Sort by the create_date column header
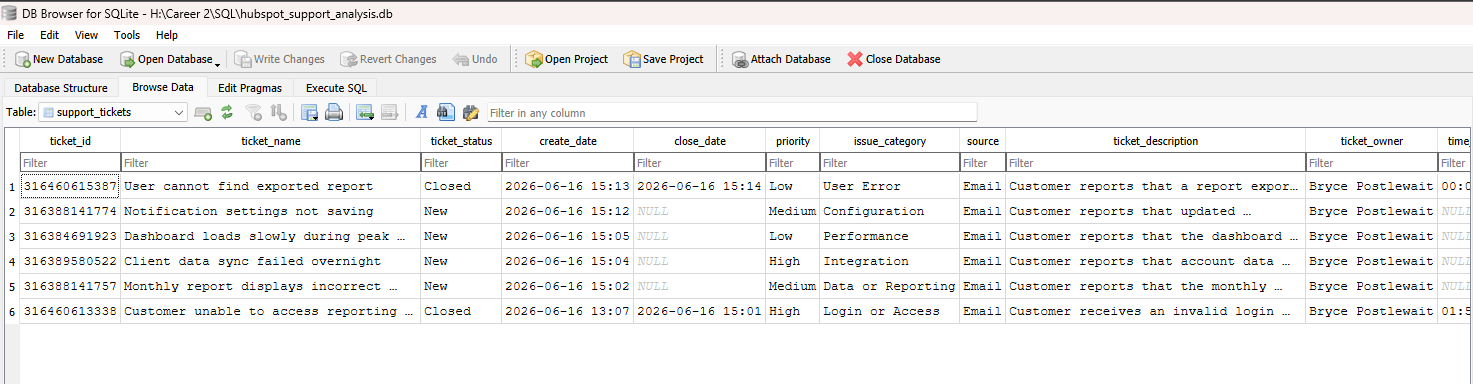The height and width of the screenshot is (384, 1473). click(568, 141)
